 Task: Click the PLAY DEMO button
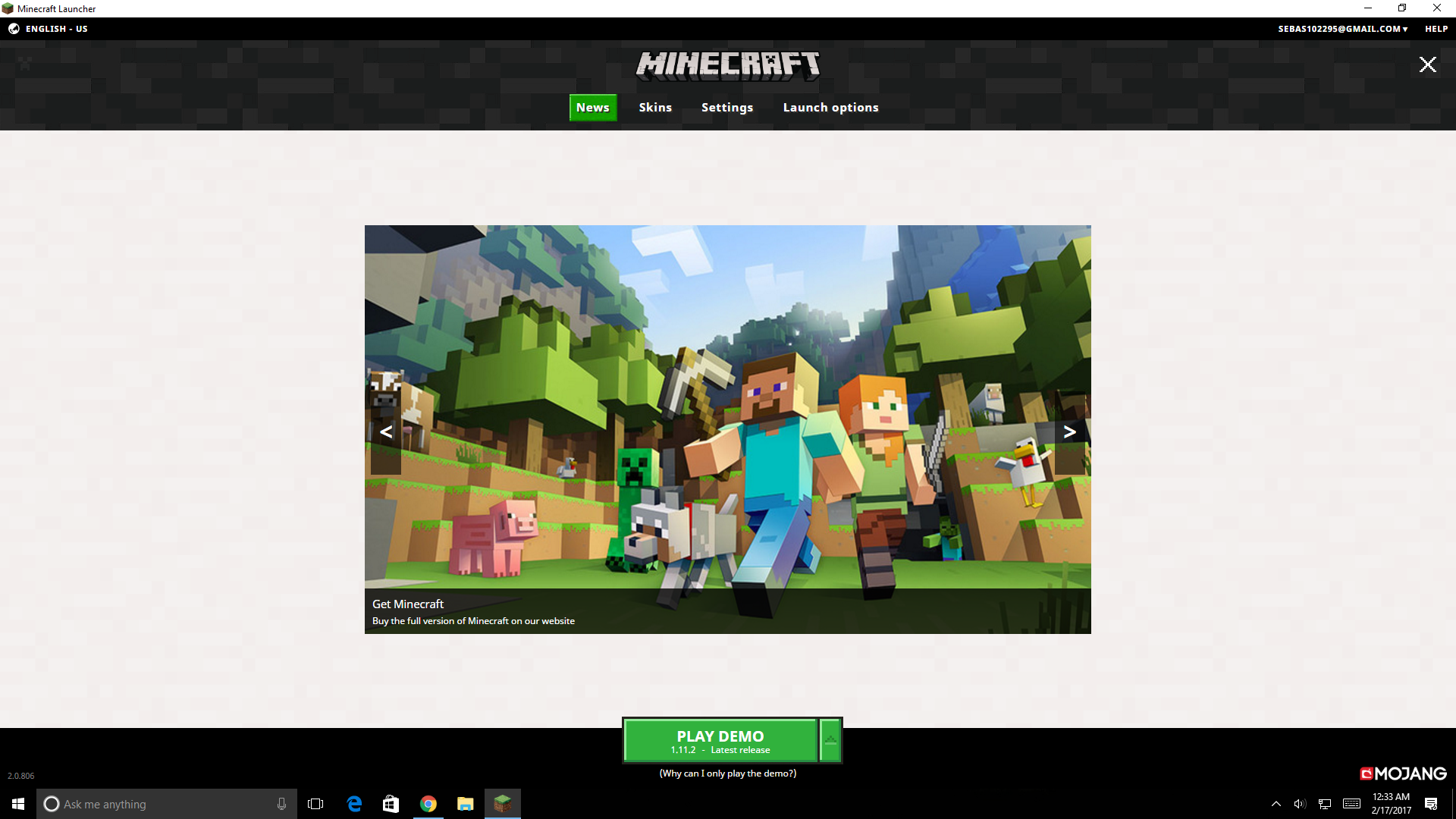[x=720, y=741]
